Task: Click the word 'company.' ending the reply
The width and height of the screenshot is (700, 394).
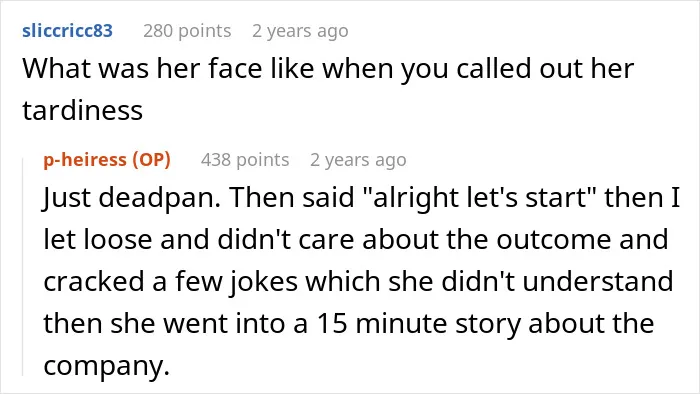Action: 107,366
